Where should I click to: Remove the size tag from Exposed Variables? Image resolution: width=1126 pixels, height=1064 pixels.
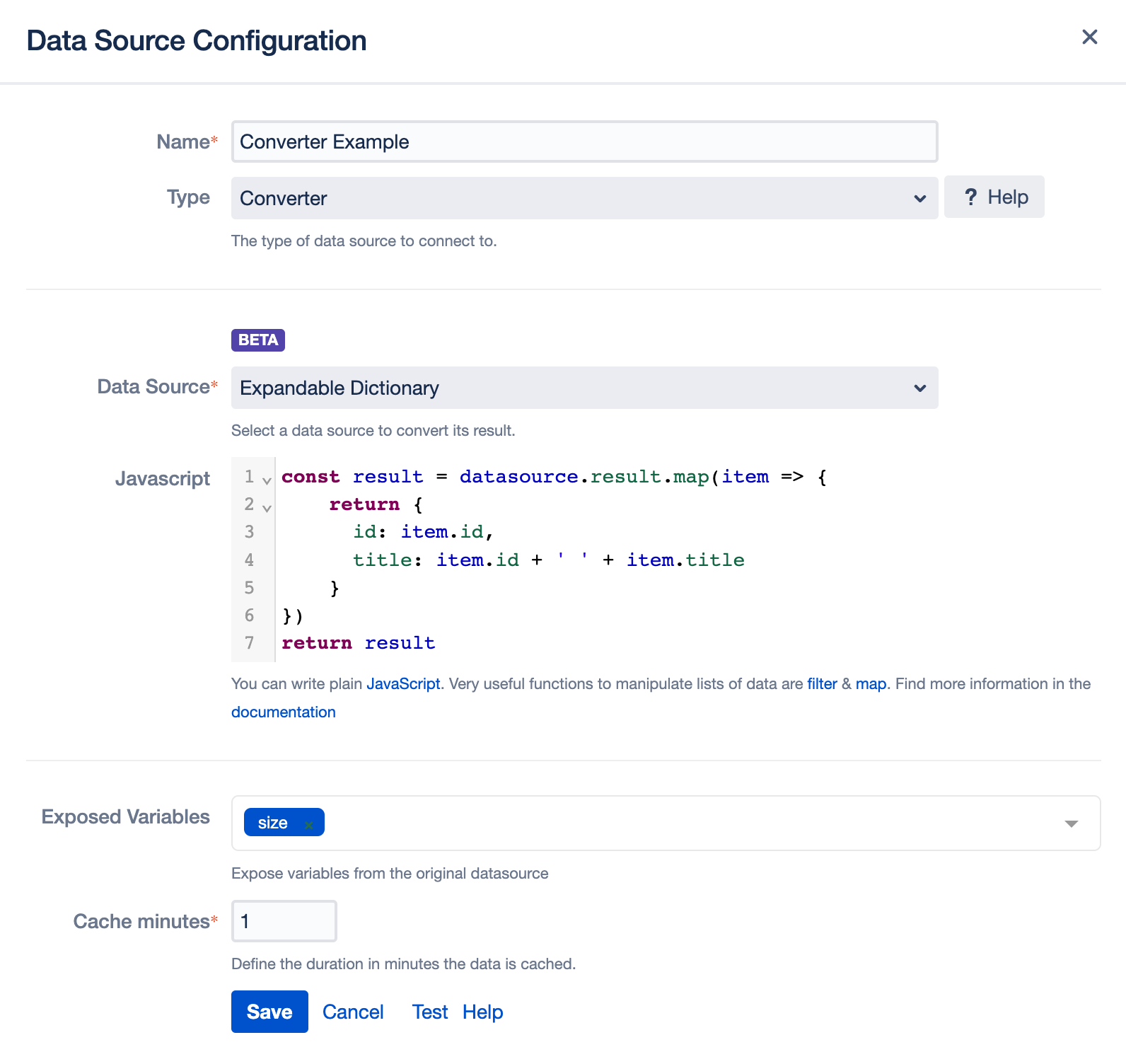(x=309, y=824)
